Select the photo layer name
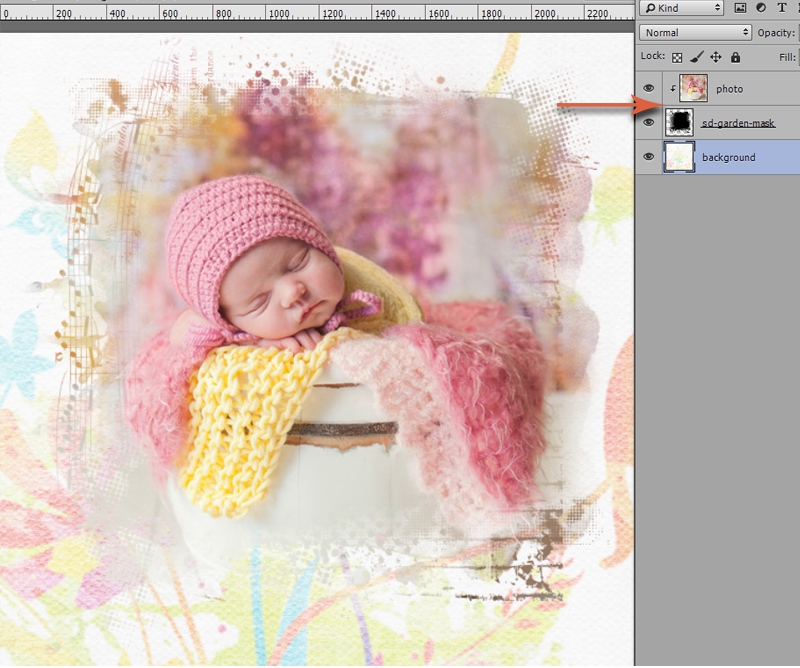The width and height of the screenshot is (800, 668). [x=729, y=89]
